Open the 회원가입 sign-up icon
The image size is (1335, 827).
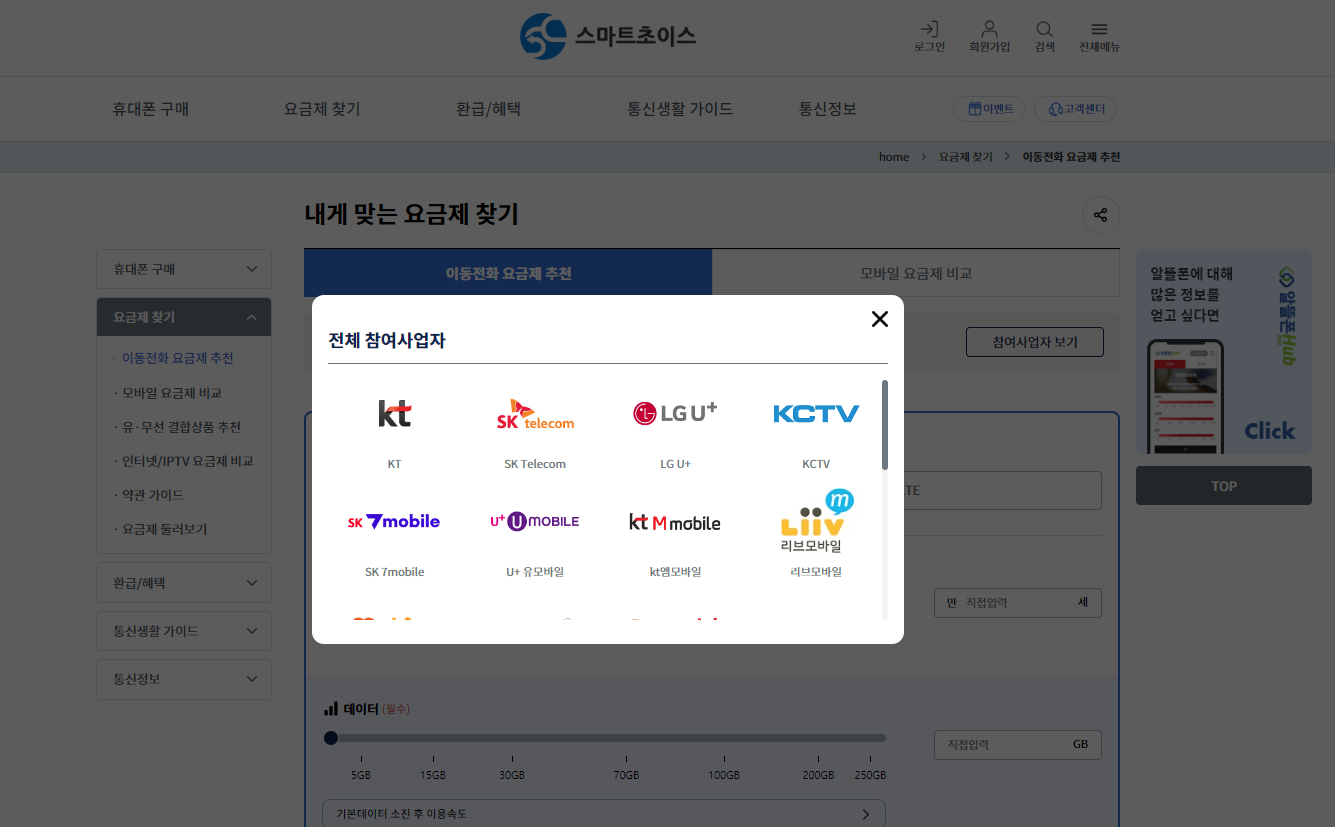point(989,36)
